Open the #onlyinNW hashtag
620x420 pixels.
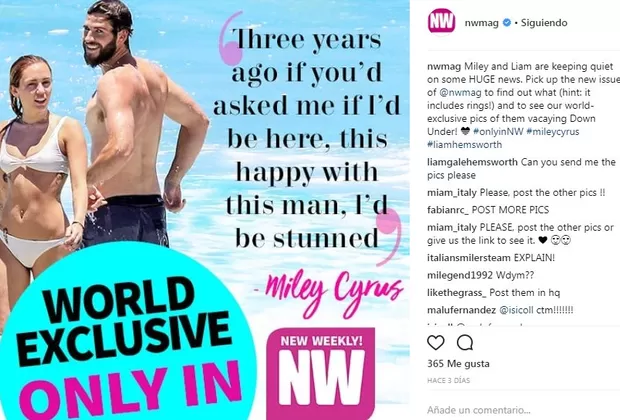coord(498,131)
